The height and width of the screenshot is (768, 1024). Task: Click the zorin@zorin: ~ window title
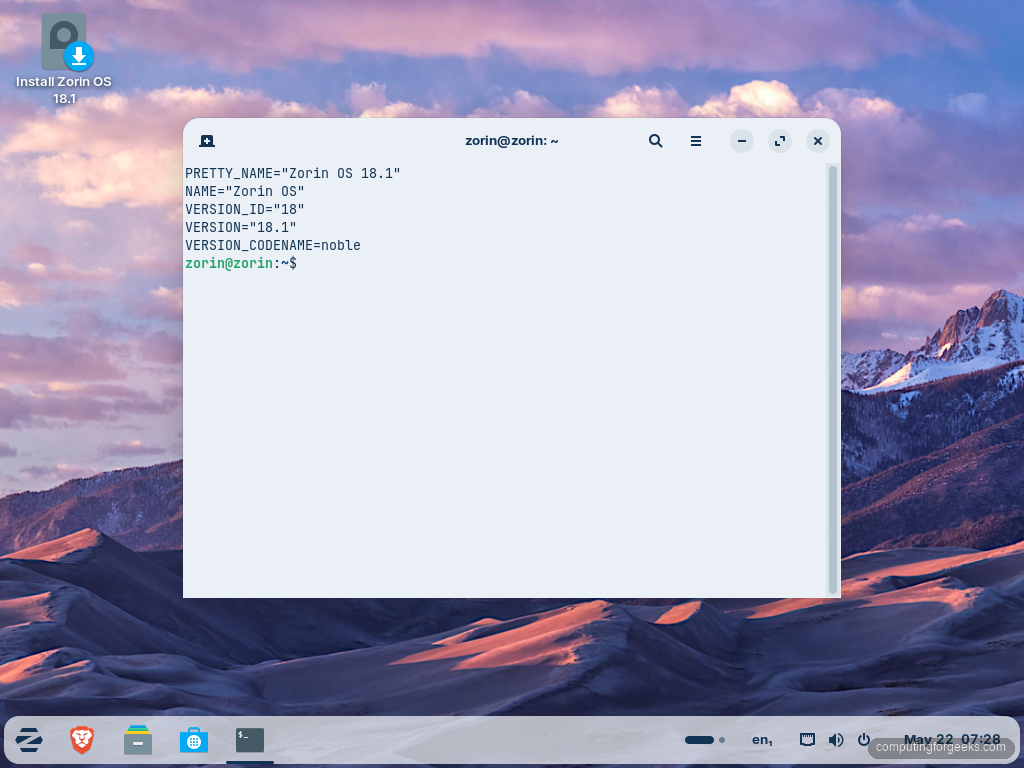tap(511, 141)
